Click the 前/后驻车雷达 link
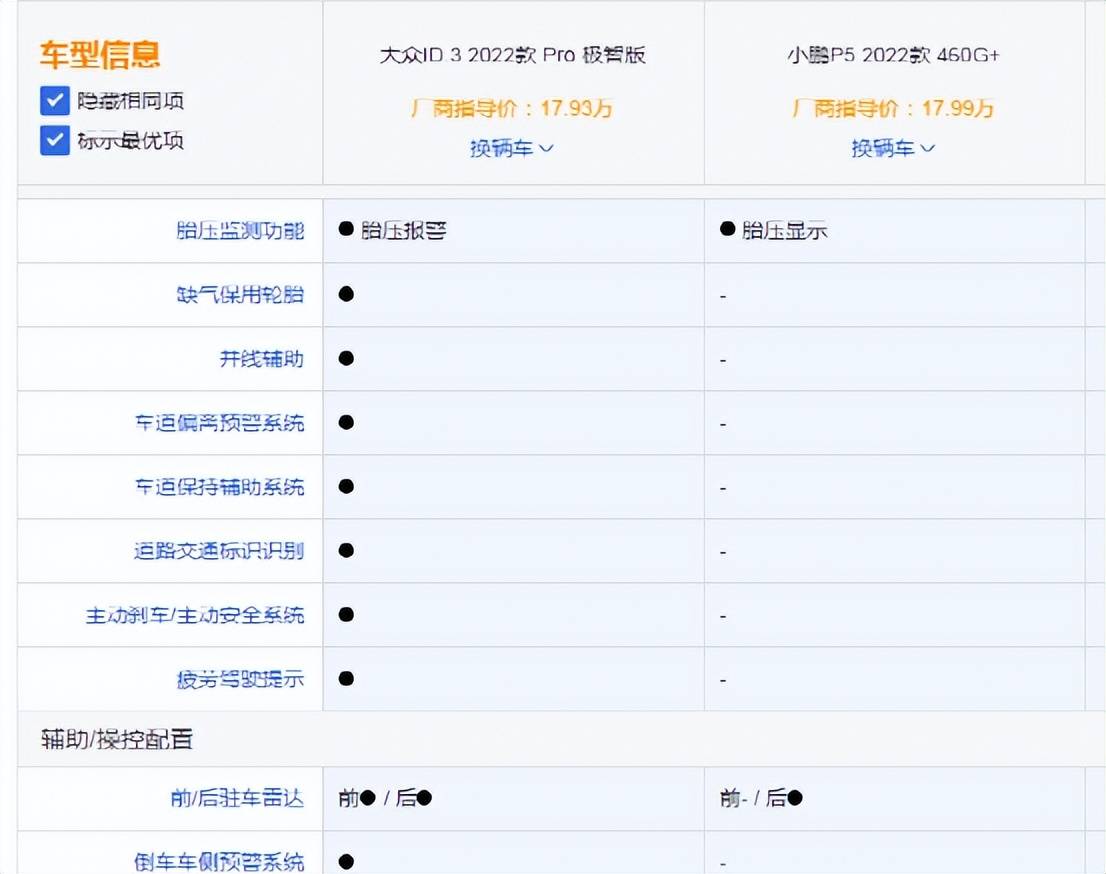The image size is (1106, 874). click(237, 799)
